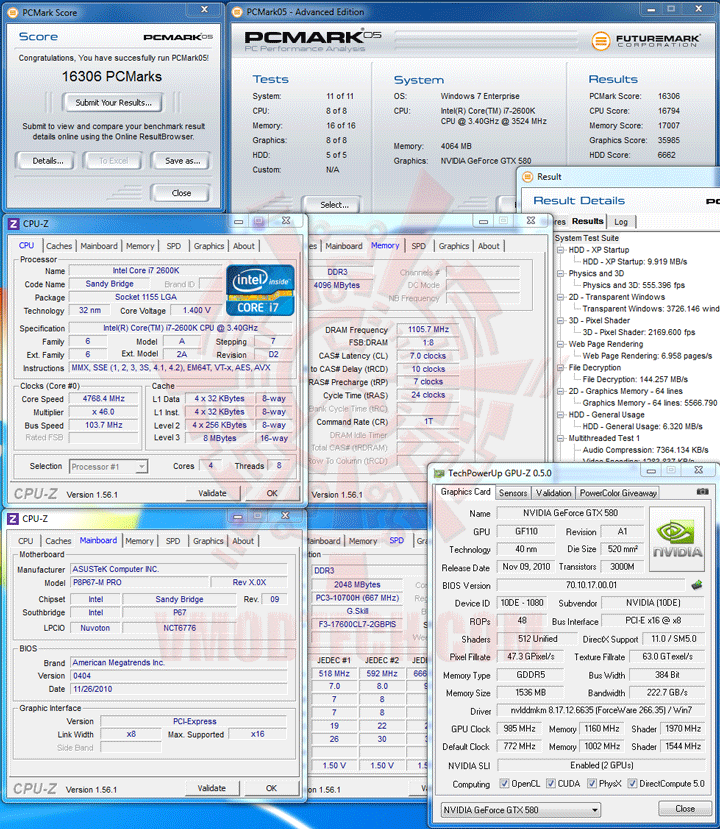Collapse the HDD - General Usage node
The image size is (720, 829).
pos(560,414)
